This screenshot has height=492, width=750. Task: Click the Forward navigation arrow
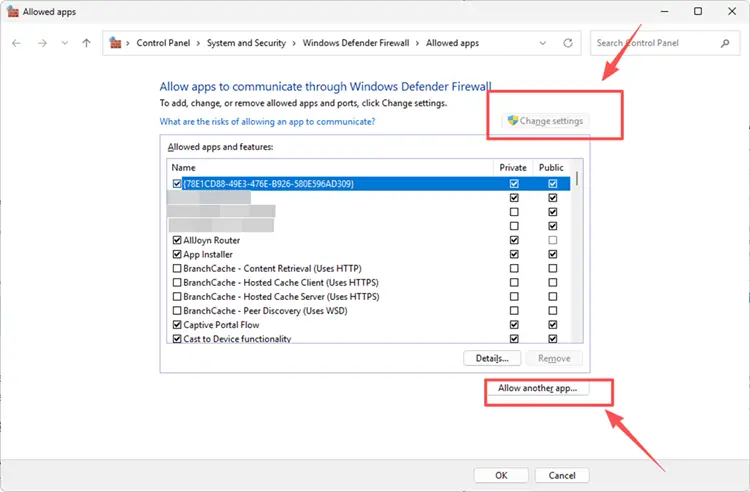(x=42, y=43)
